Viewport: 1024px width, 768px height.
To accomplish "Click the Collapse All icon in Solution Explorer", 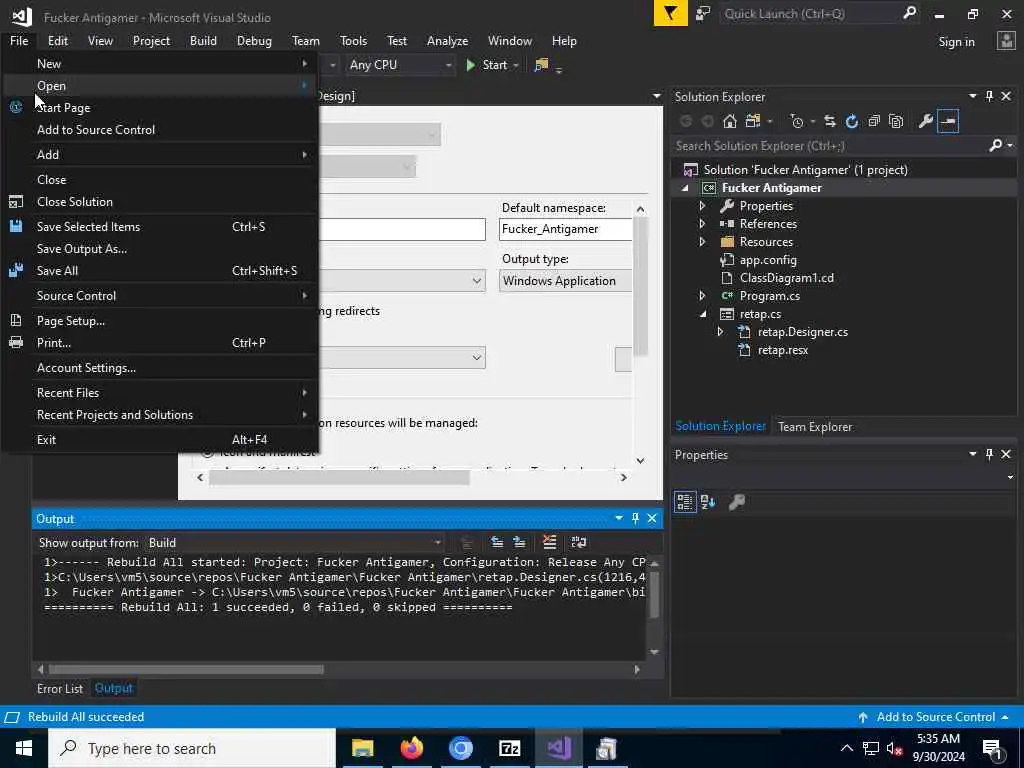I will pos(874,121).
